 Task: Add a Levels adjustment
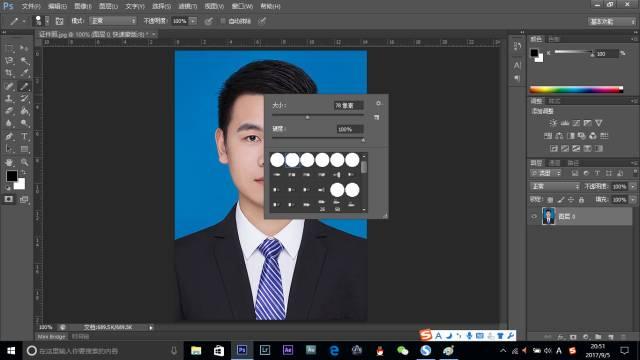tap(565, 123)
